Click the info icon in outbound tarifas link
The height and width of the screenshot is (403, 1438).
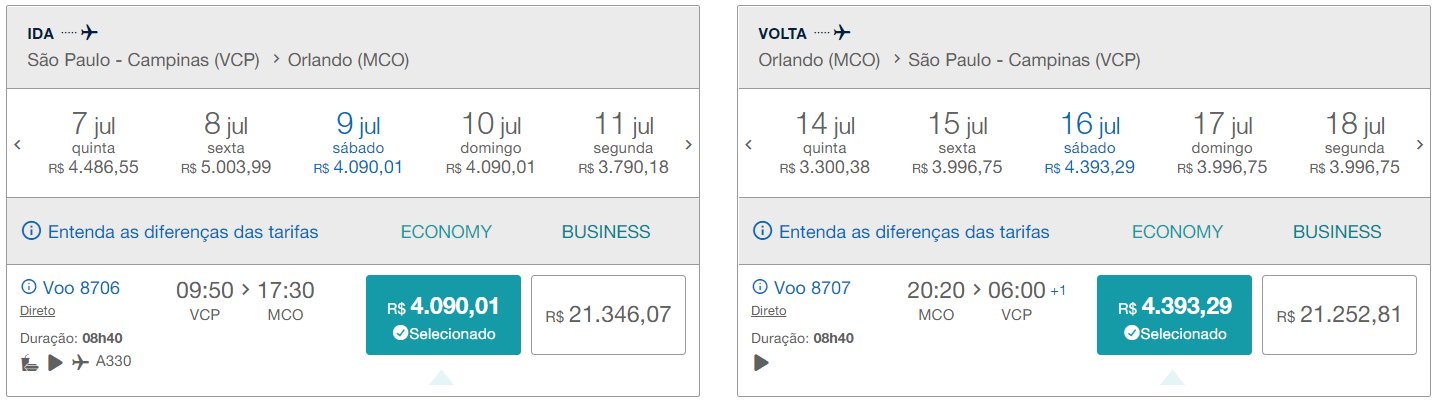coord(31,232)
